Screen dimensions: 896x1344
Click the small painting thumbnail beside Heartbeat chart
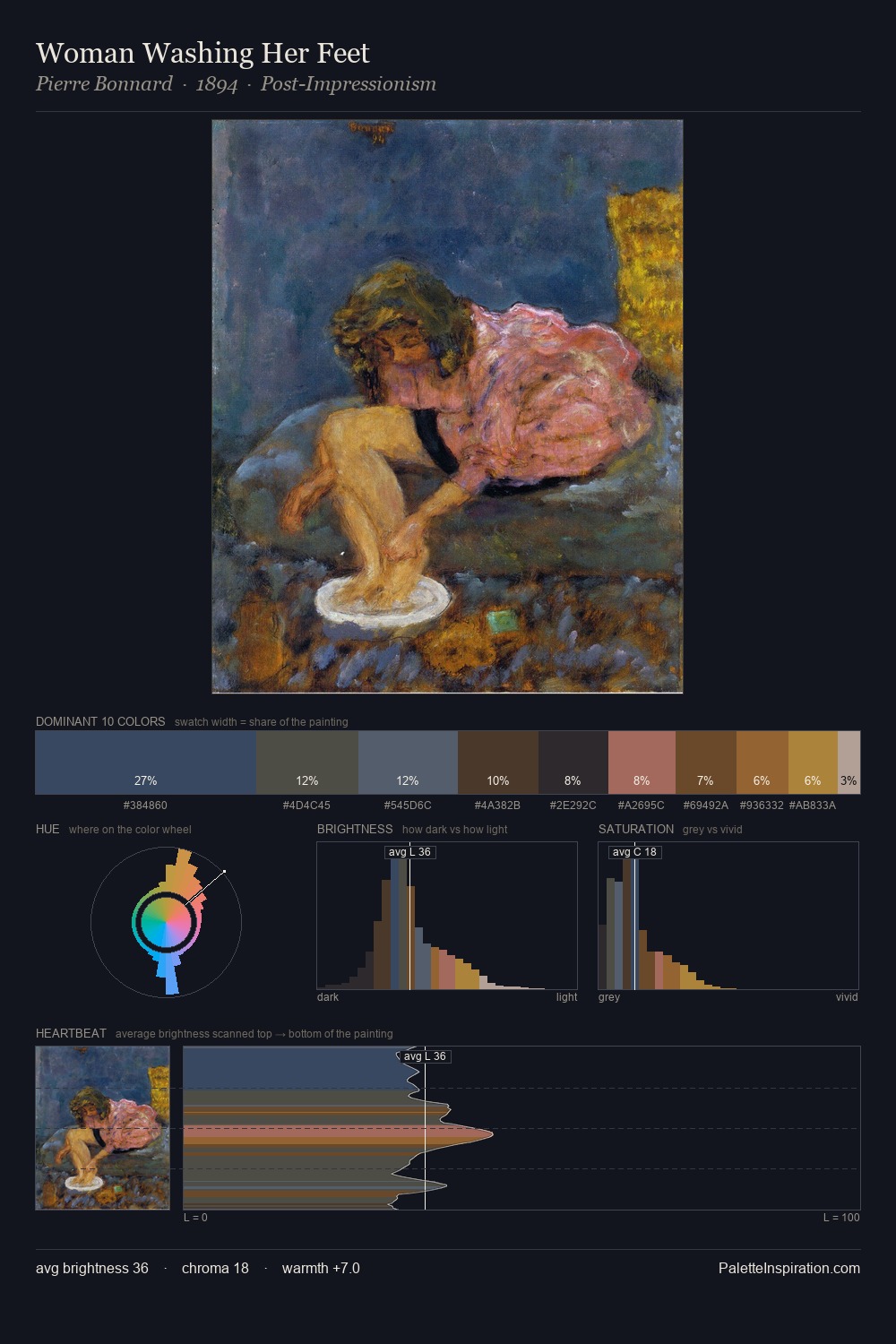102,1128
